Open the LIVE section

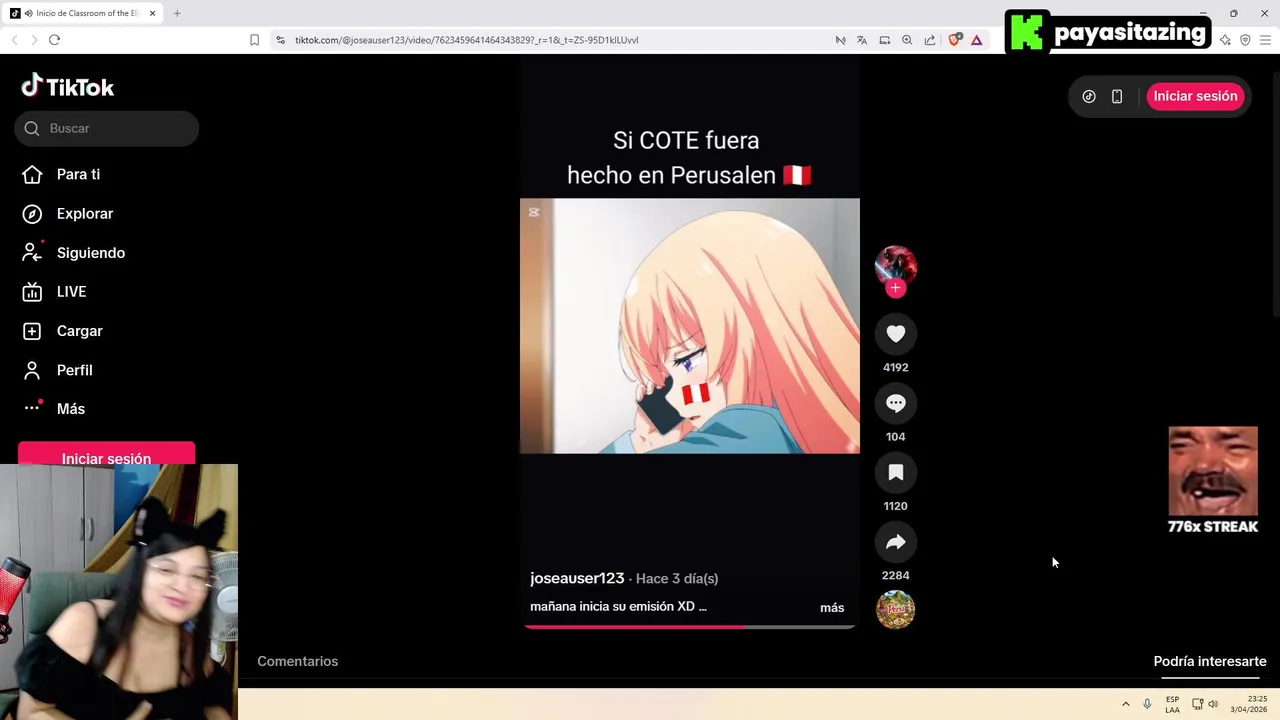54,292
